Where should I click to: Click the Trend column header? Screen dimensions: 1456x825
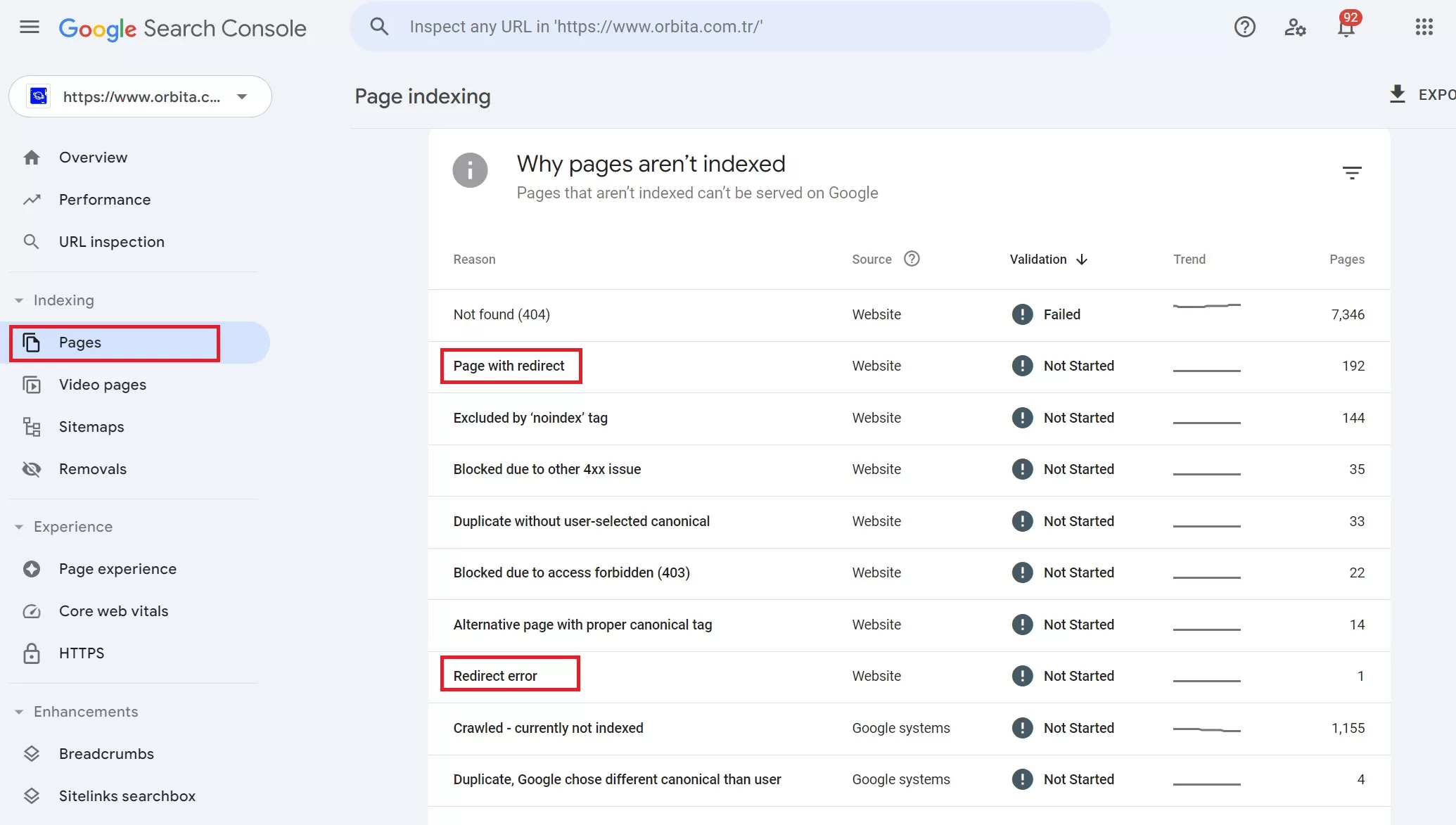point(1189,260)
